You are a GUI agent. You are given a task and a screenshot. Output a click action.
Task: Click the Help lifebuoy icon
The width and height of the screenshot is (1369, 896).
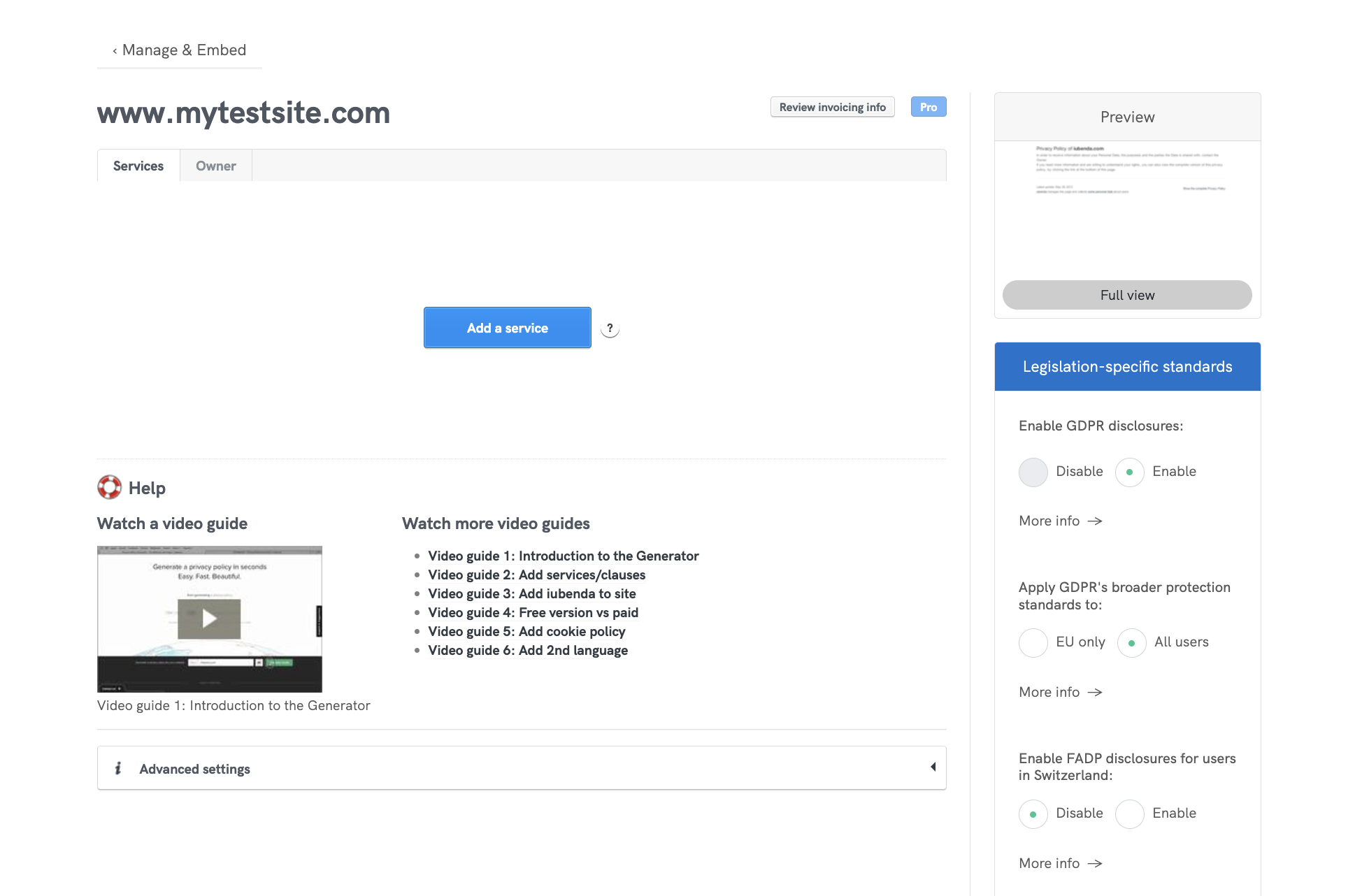[110, 487]
